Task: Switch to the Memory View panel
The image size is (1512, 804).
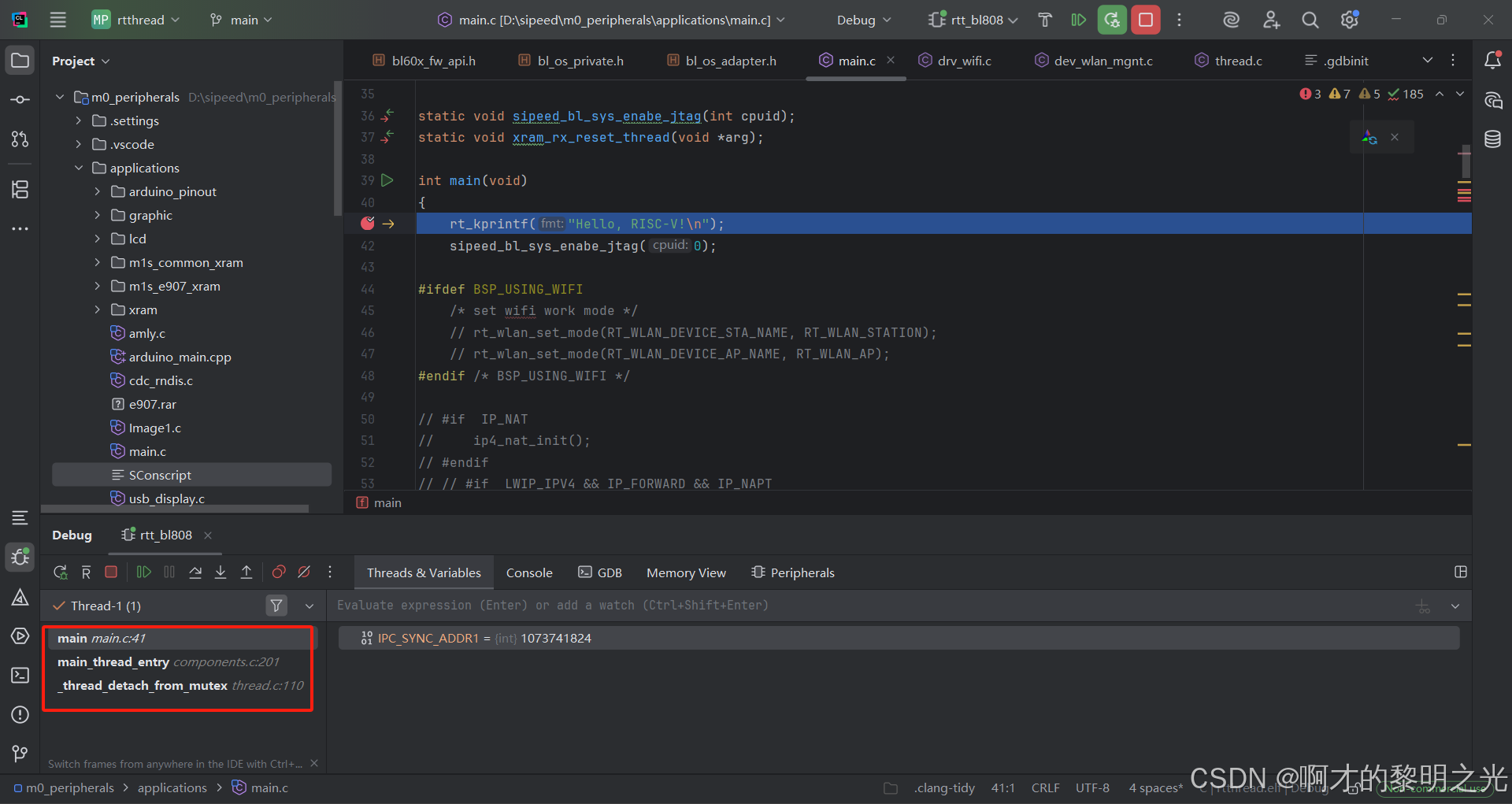Action: click(x=685, y=572)
